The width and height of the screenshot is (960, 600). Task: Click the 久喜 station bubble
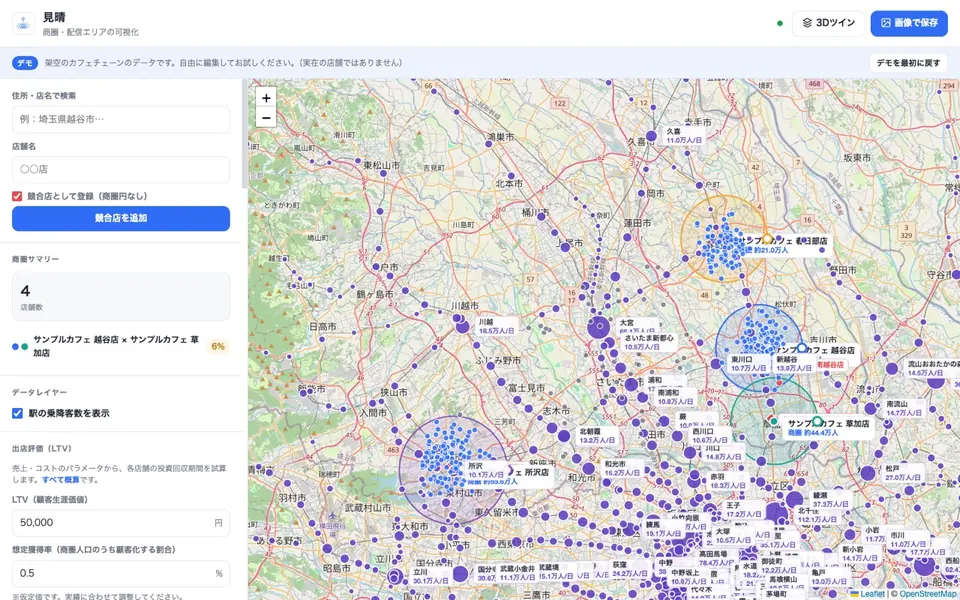pos(651,136)
